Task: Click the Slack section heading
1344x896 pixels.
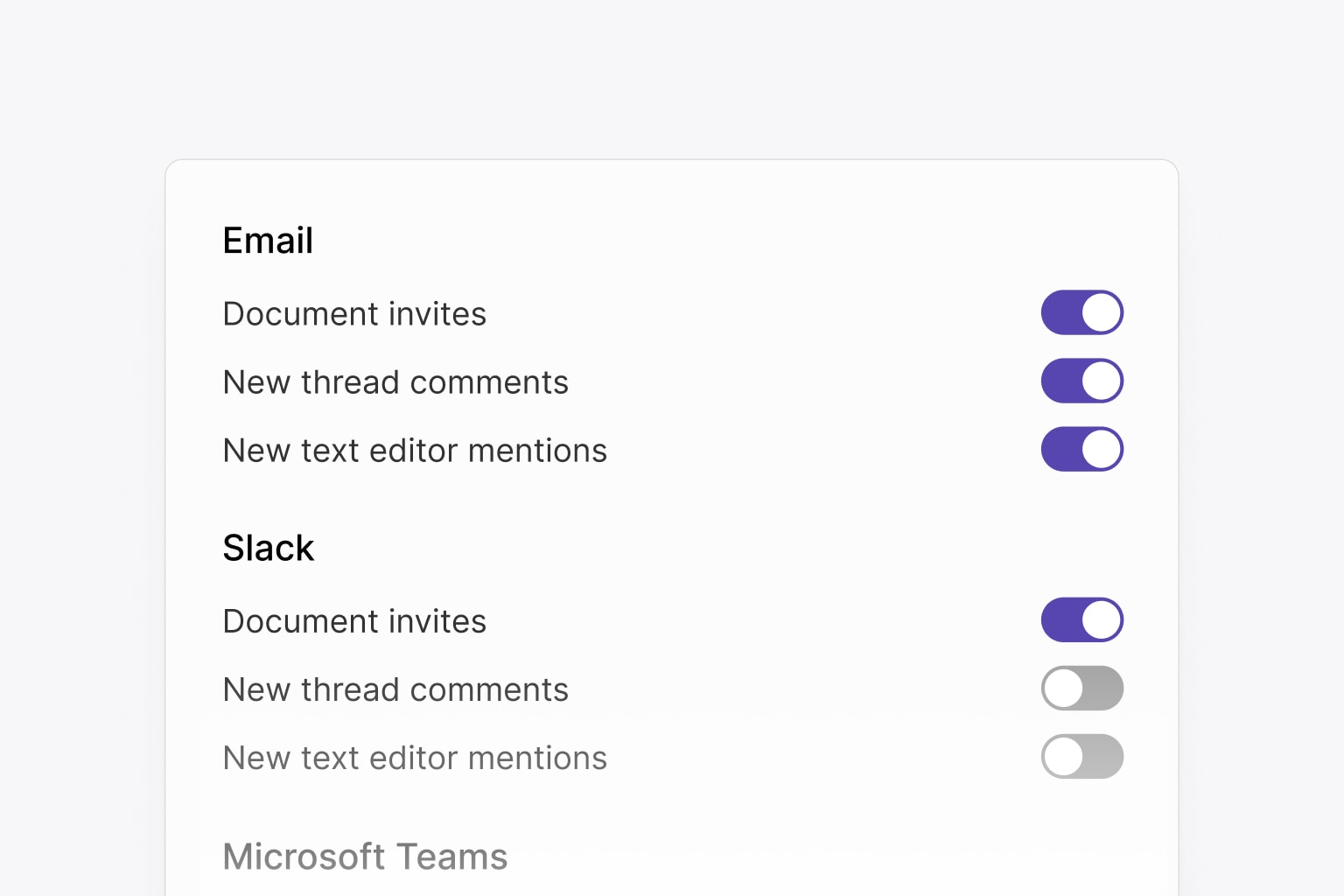Action: tap(268, 548)
